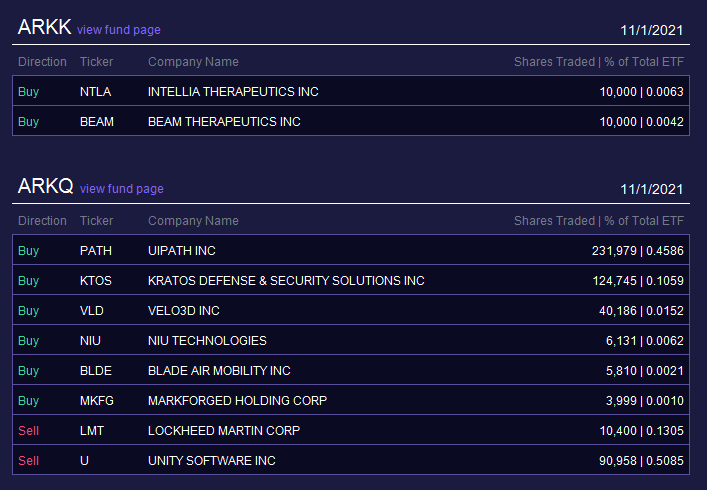Image resolution: width=707 pixels, height=490 pixels.
Task: Open ARKQ view fund page link
Action: [x=122, y=189]
